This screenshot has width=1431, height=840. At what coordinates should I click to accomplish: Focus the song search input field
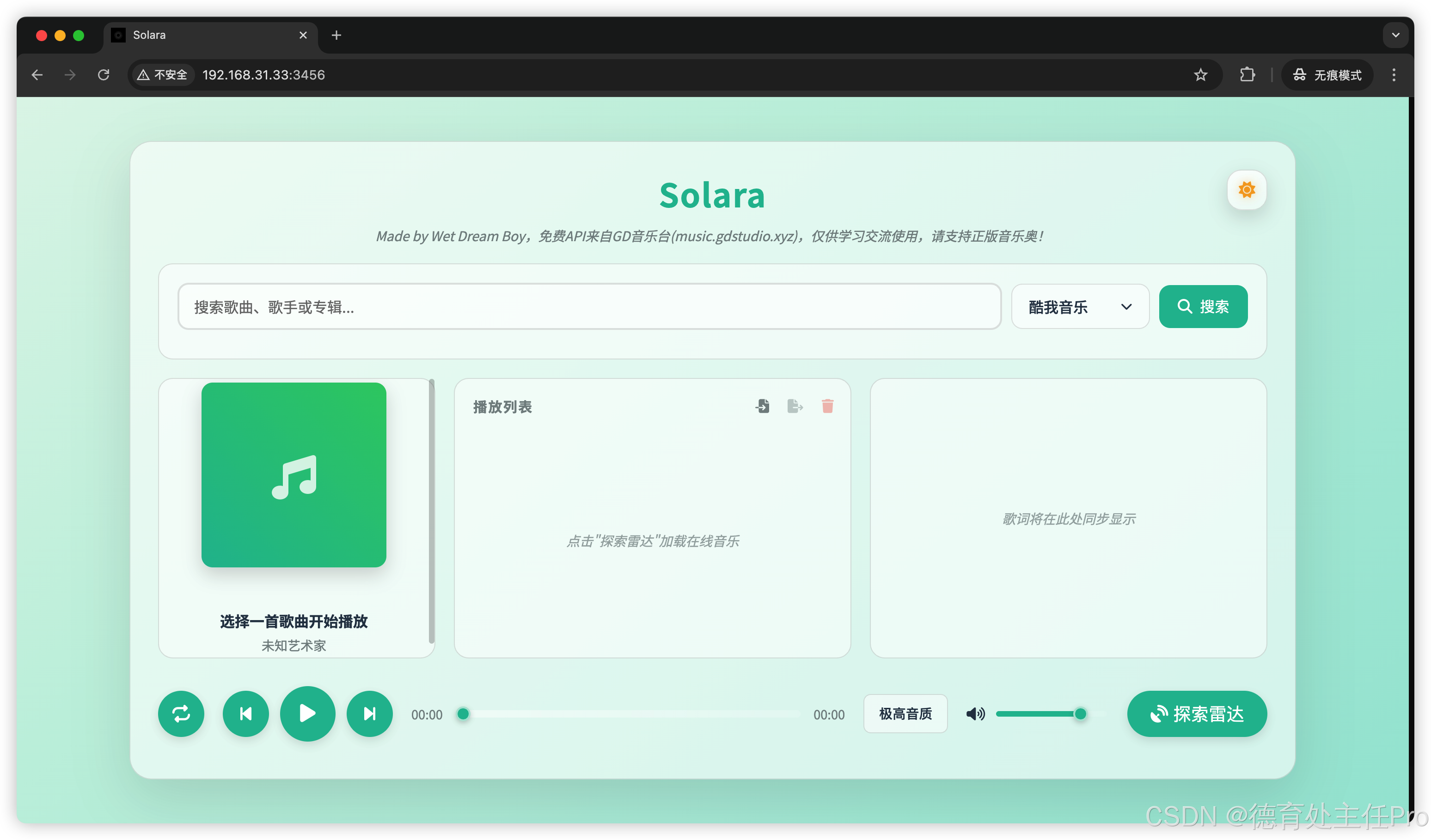tap(588, 306)
